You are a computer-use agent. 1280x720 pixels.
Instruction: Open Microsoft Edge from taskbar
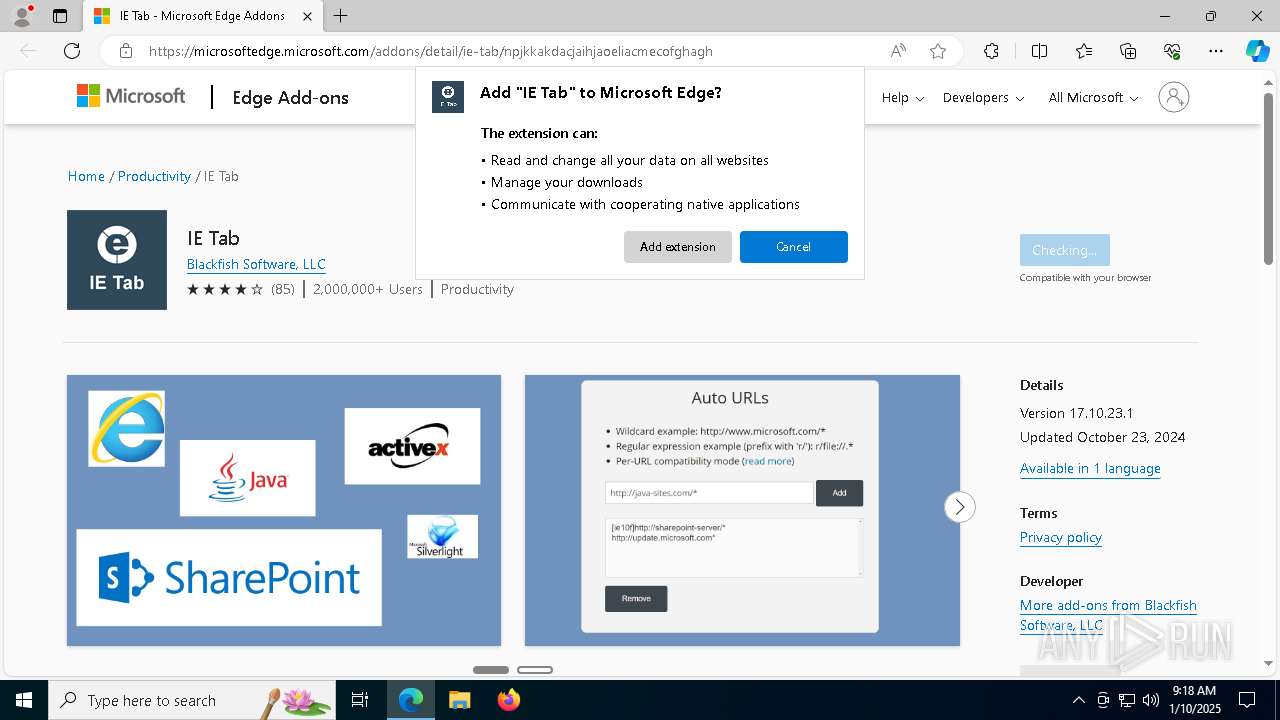[411, 700]
